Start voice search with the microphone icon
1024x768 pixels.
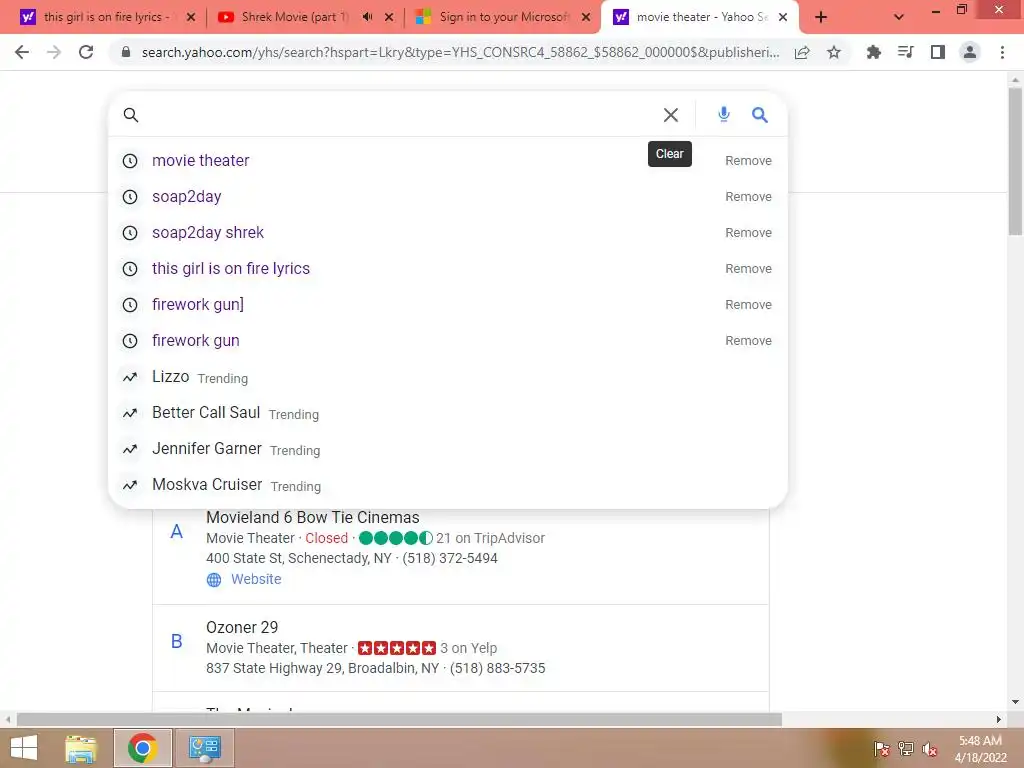(x=724, y=115)
